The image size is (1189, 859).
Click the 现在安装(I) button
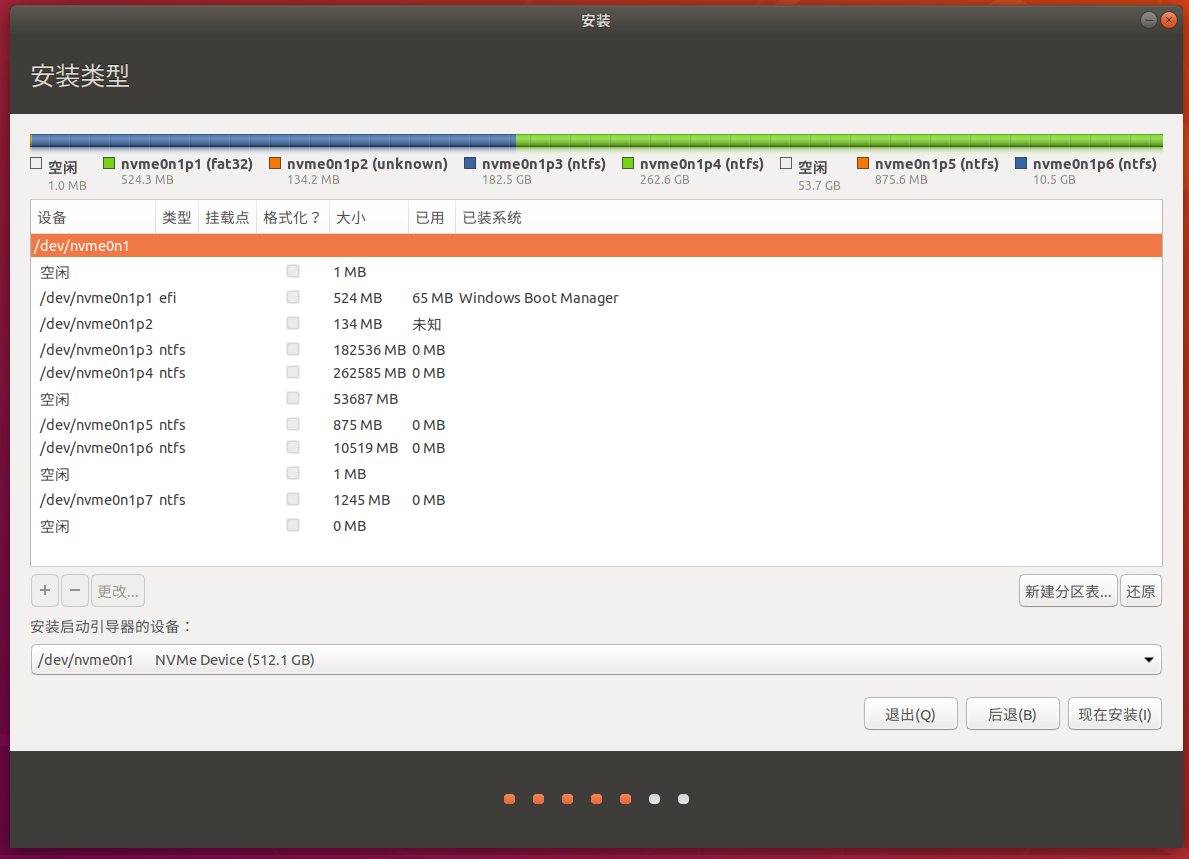pyautogui.click(x=1114, y=714)
